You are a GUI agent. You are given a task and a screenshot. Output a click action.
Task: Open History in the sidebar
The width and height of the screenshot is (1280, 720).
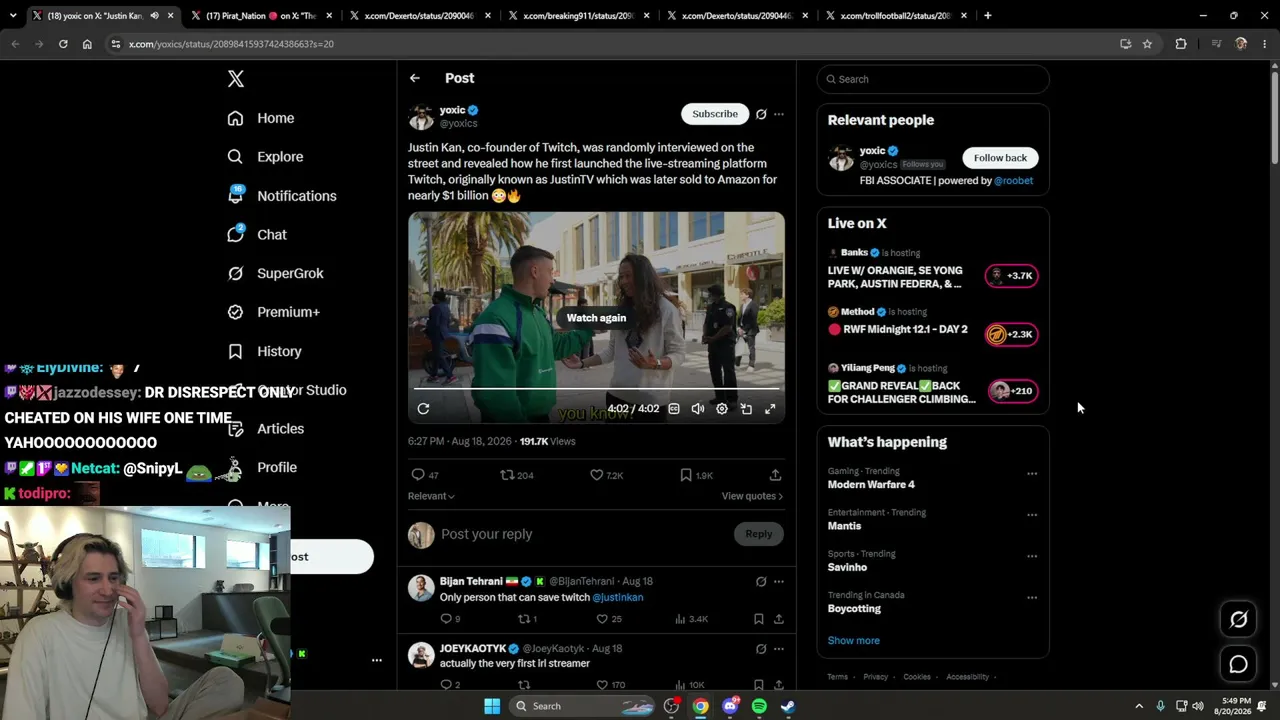pos(264,351)
